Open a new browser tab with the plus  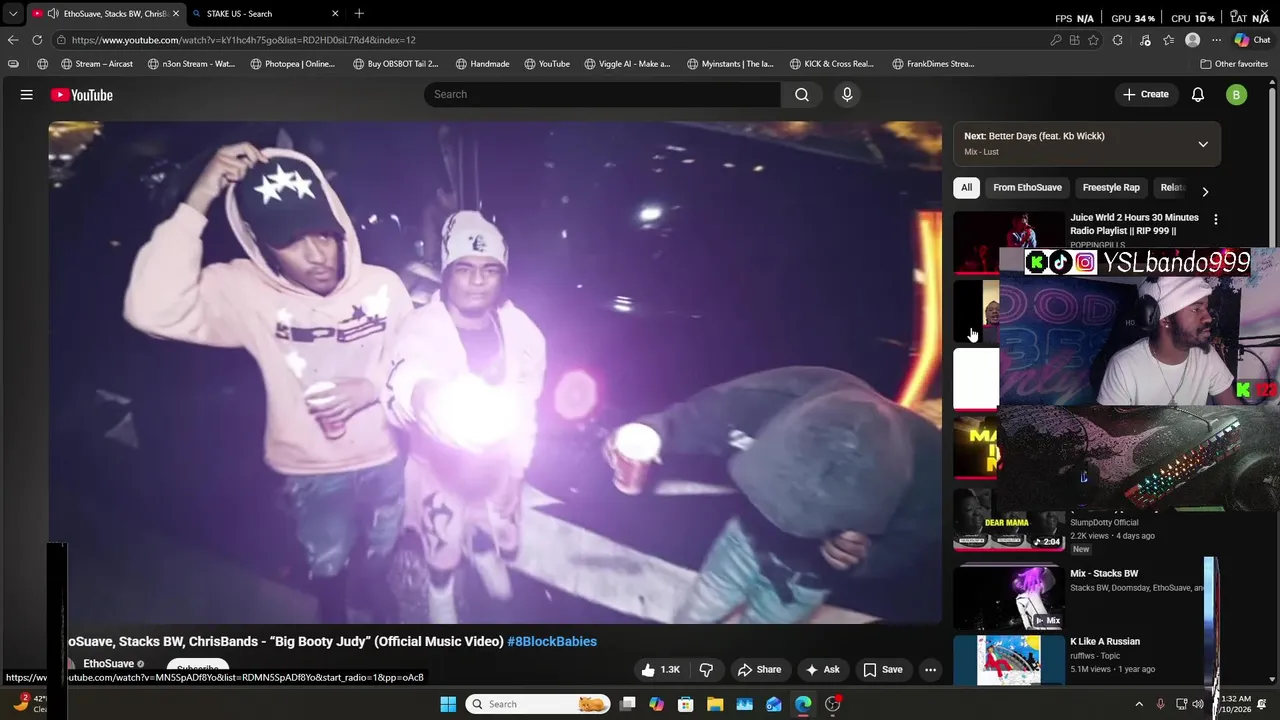[359, 13]
